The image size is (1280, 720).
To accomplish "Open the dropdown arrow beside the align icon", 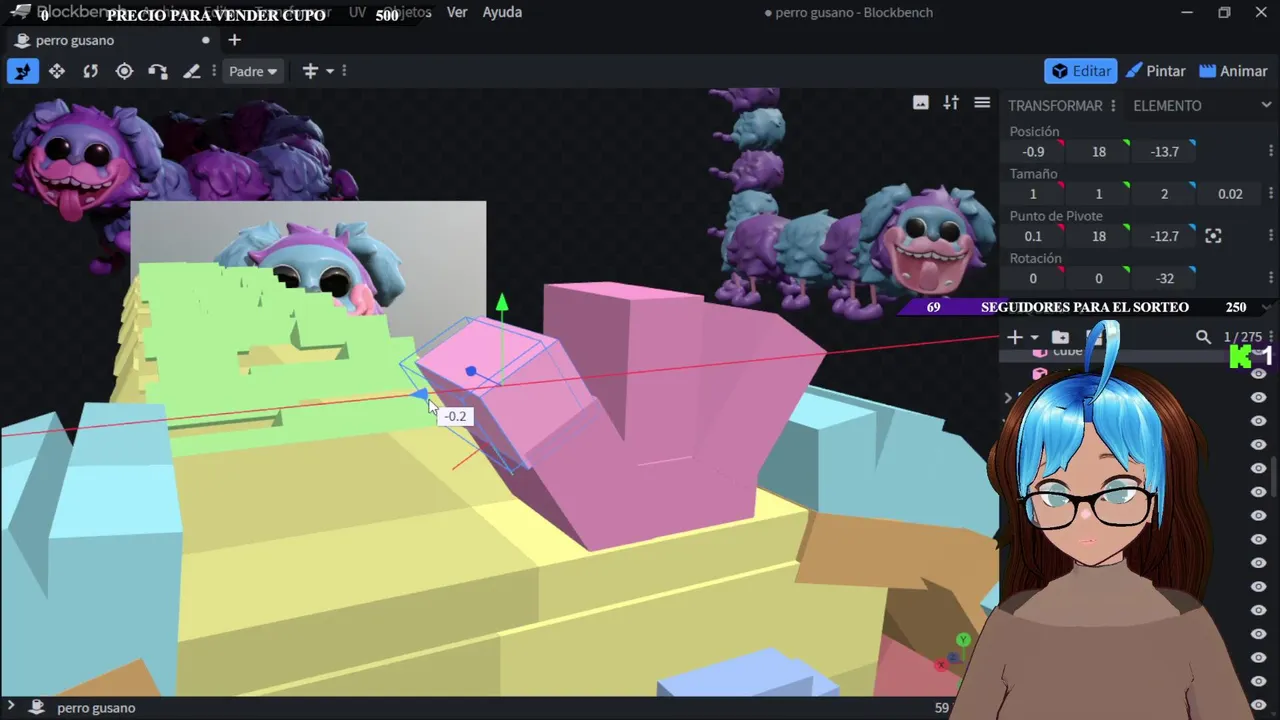I will coord(329,71).
